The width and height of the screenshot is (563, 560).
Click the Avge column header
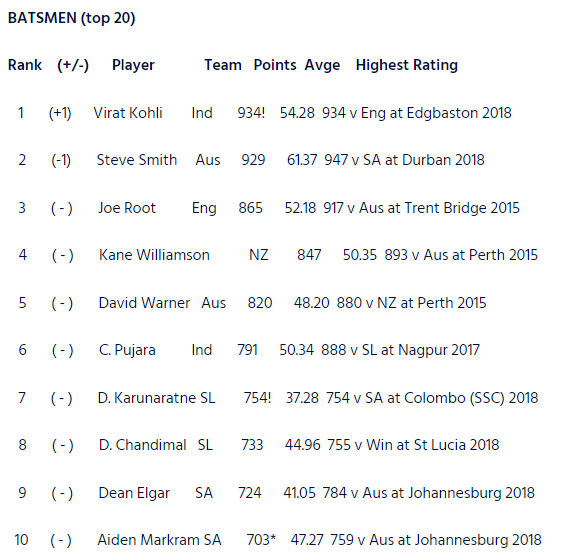point(322,65)
